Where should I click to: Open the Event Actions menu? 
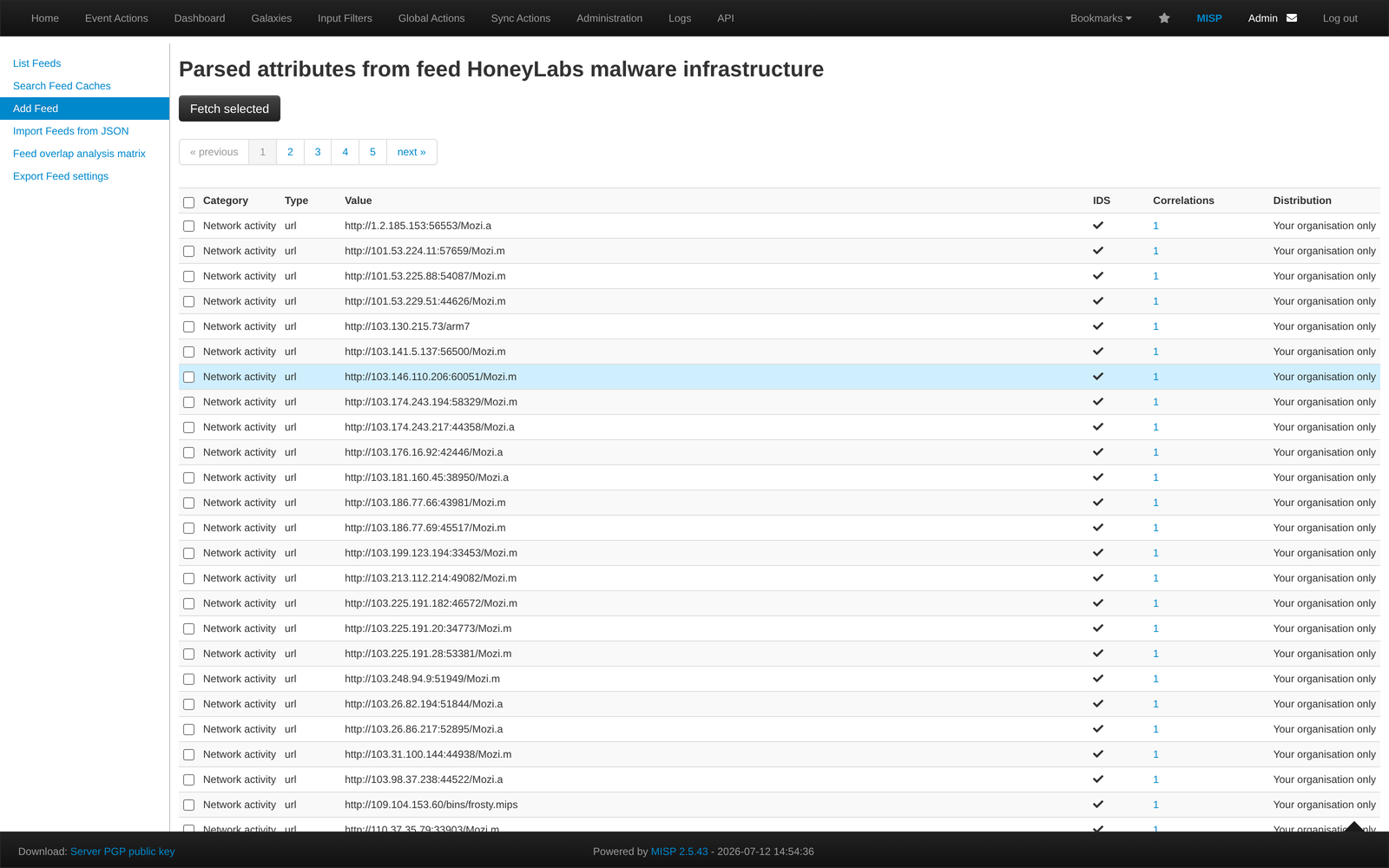pyautogui.click(x=116, y=18)
